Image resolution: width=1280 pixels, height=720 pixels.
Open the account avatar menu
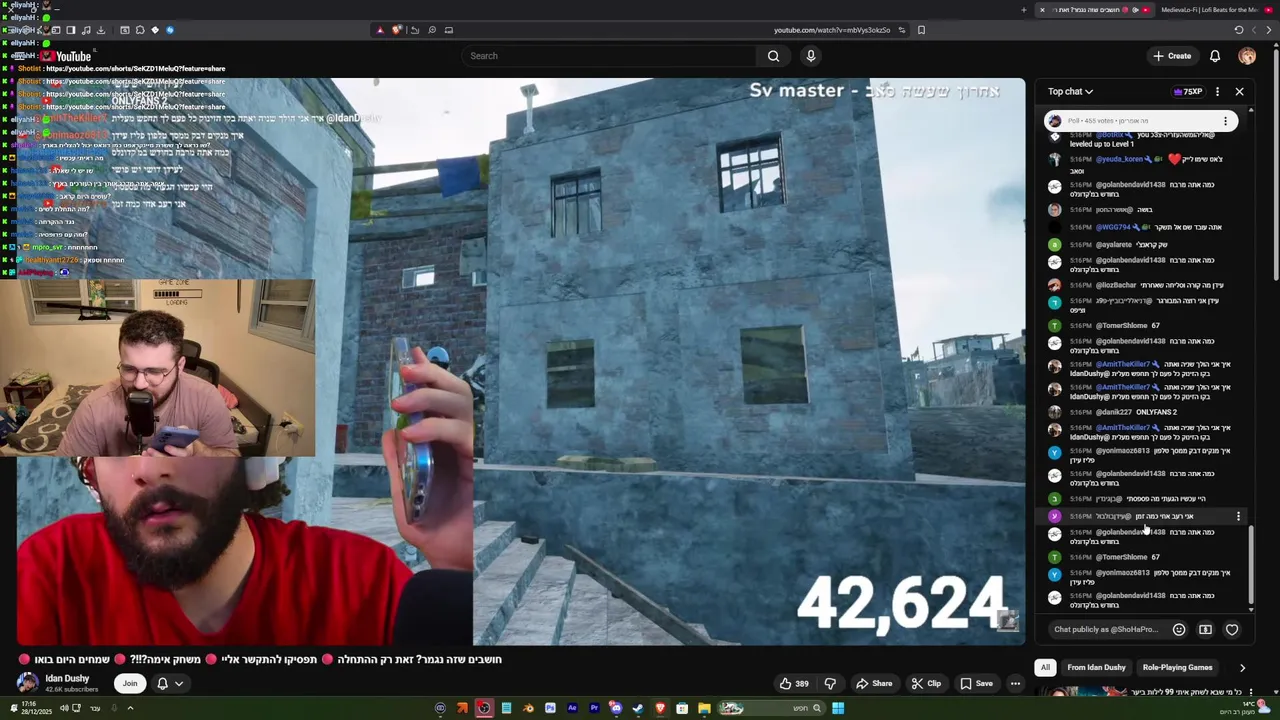click(1247, 56)
